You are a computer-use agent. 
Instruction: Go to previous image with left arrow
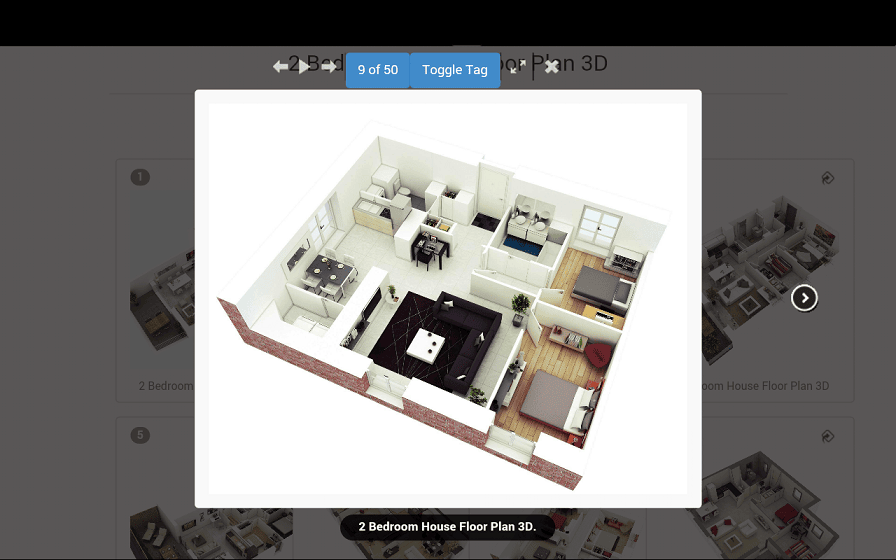(x=281, y=67)
